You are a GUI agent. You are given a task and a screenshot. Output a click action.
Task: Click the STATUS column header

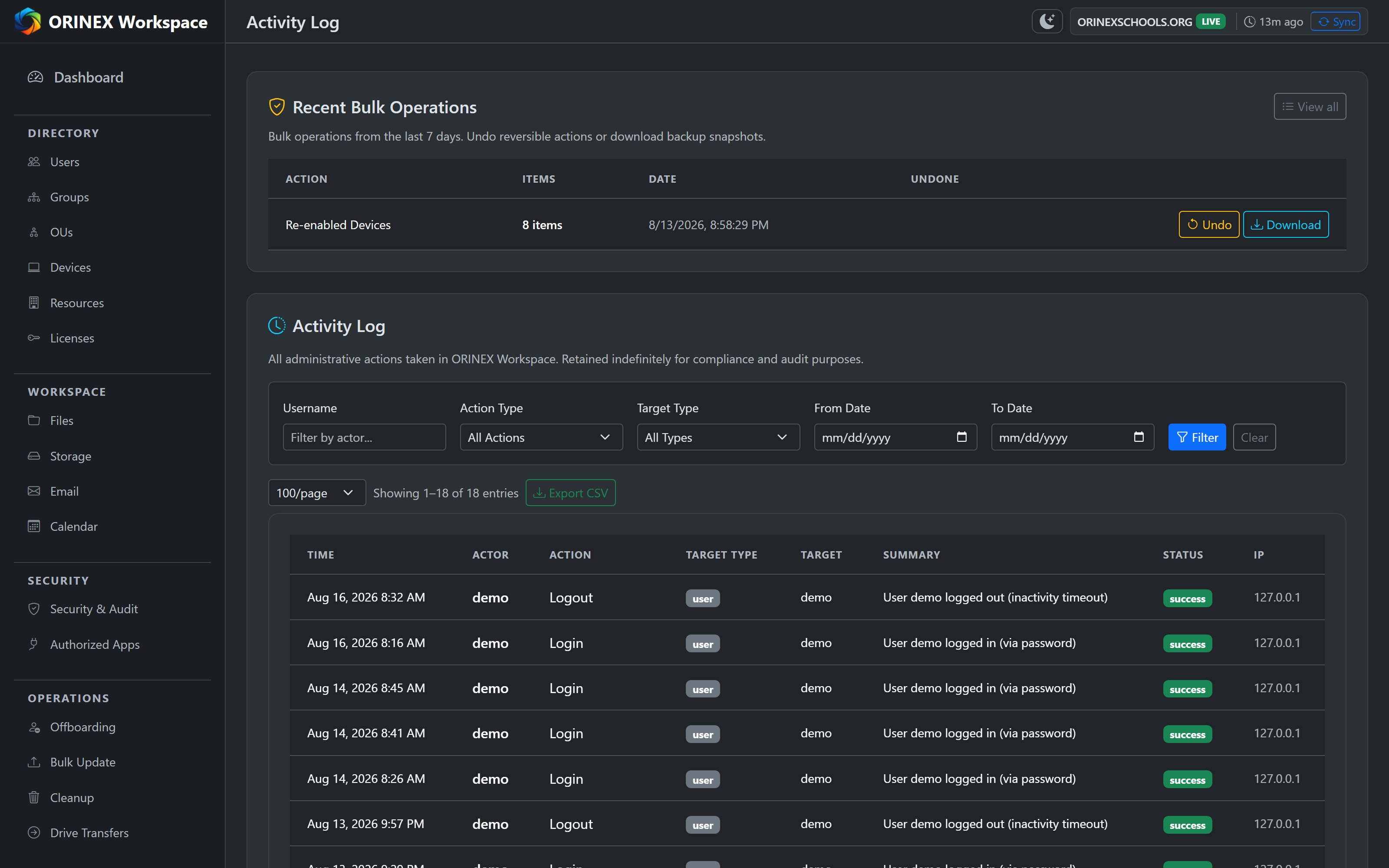tap(1183, 555)
